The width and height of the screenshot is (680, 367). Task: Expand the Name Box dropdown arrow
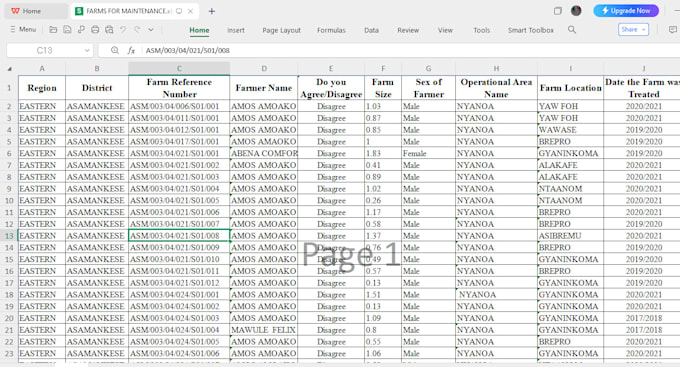[87, 50]
